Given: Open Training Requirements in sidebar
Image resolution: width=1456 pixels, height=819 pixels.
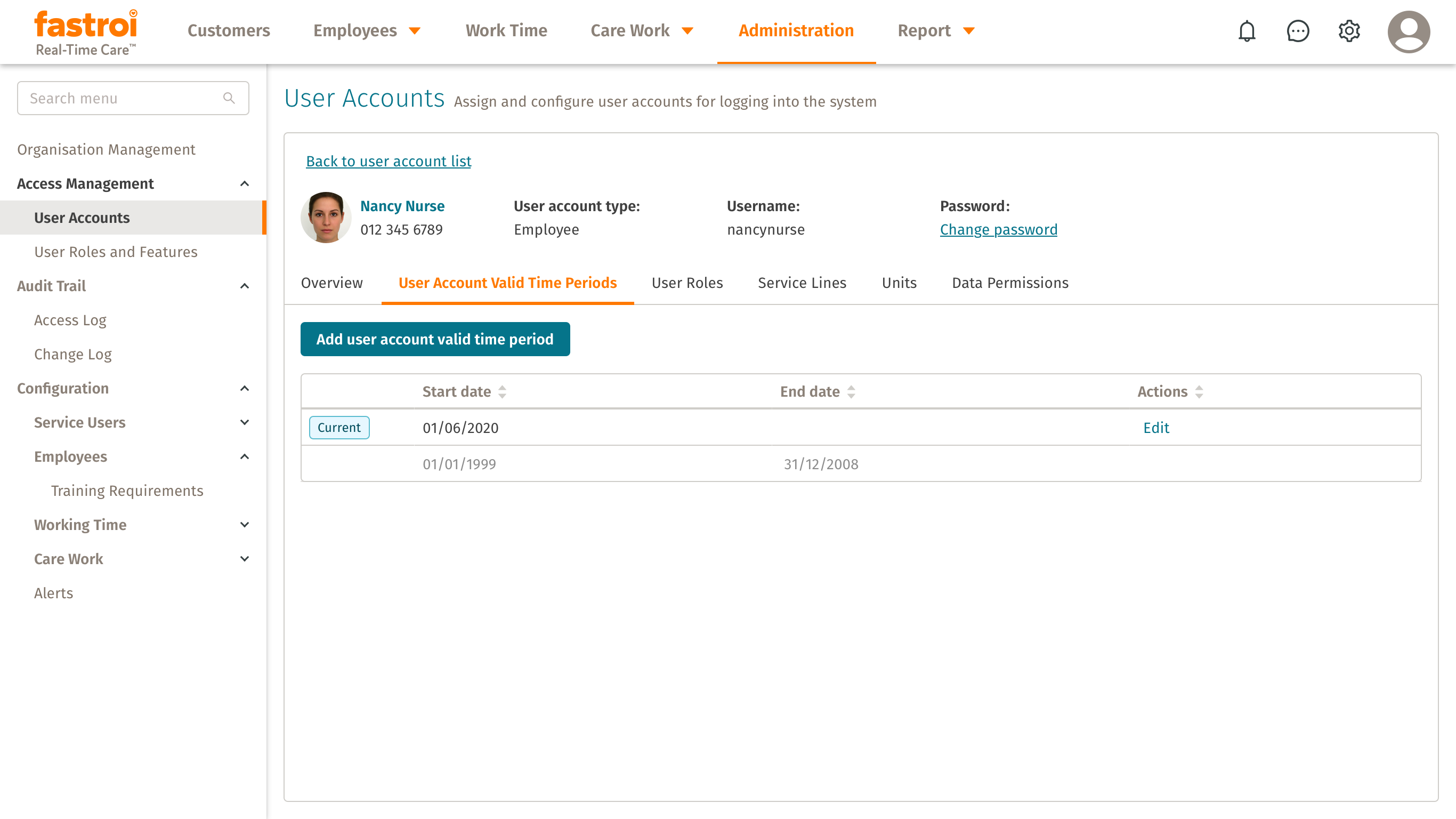Looking at the screenshot, I should (x=127, y=491).
